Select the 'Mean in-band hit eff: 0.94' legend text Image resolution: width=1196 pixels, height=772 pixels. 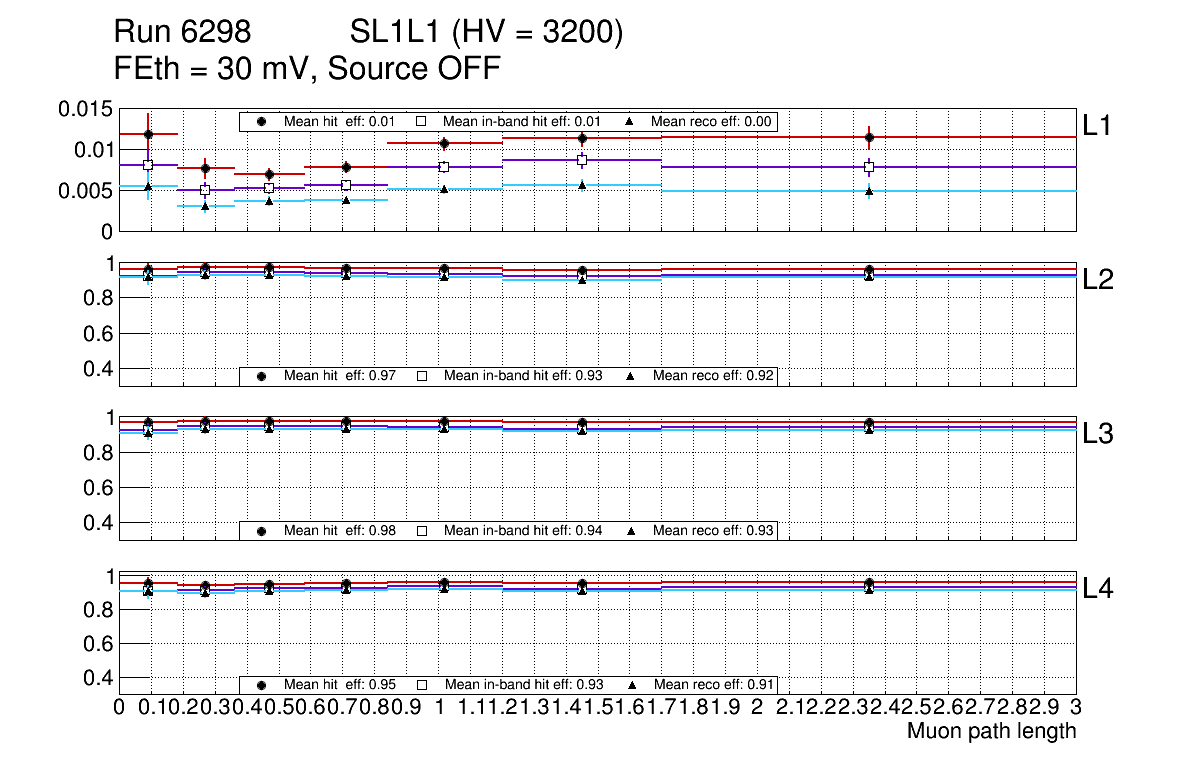pyautogui.click(x=523, y=530)
